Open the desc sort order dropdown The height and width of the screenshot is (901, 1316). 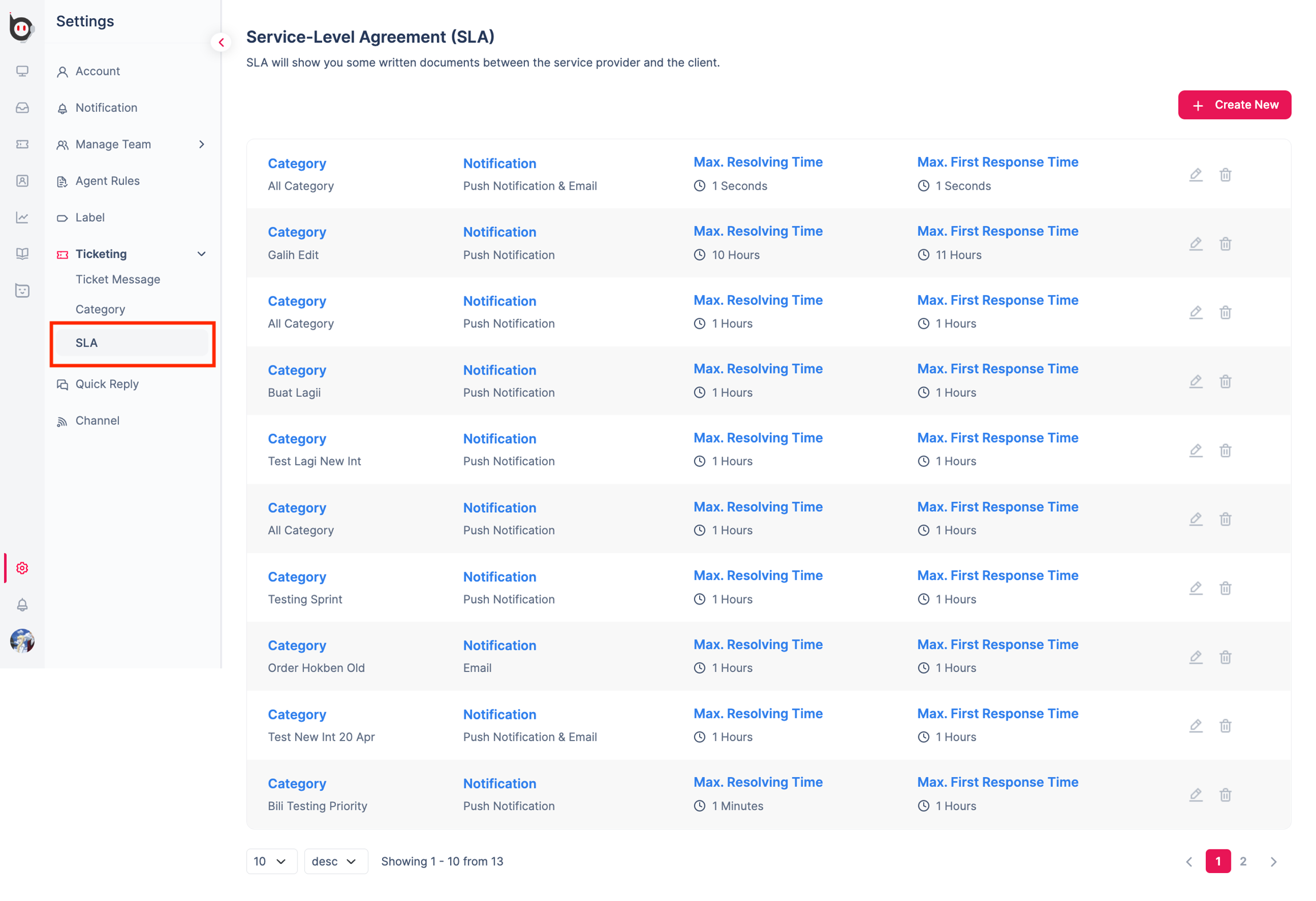tap(335, 861)
